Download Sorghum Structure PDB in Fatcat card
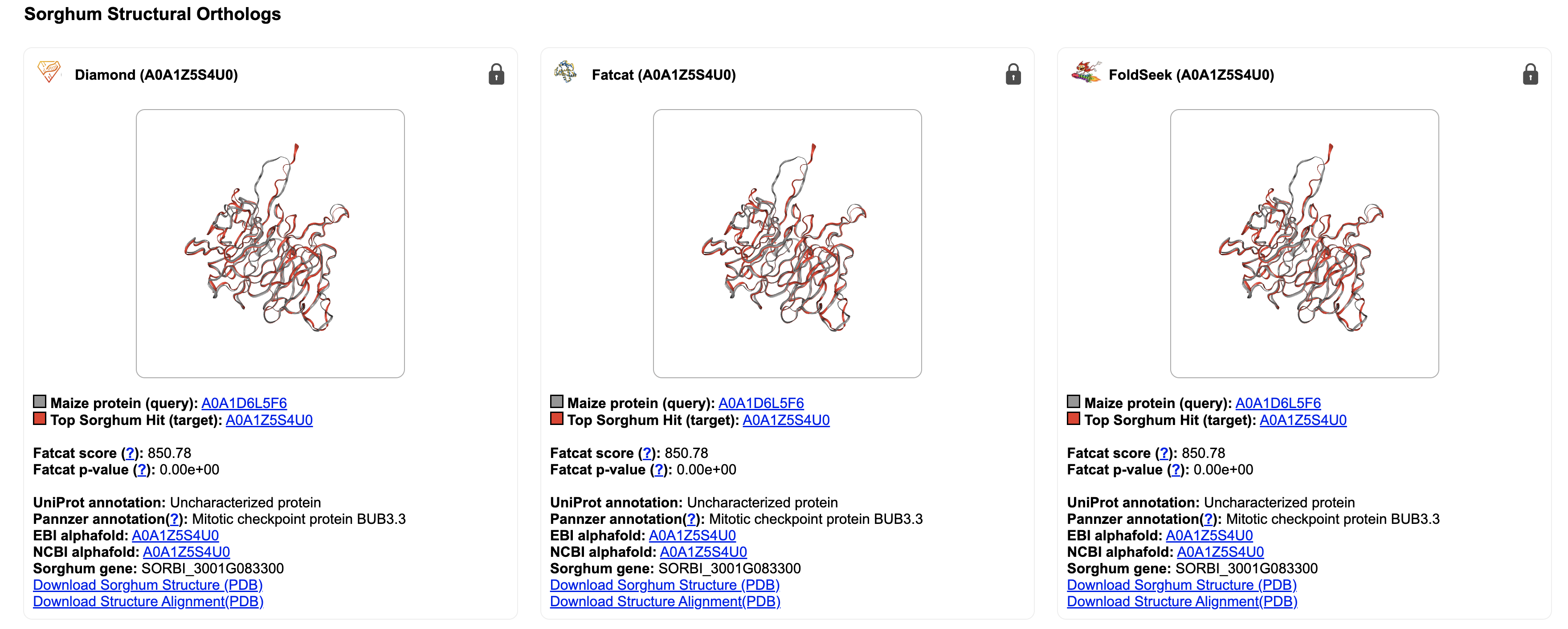The width and height of the screenshot is (1568, 629). pos(664,584)
